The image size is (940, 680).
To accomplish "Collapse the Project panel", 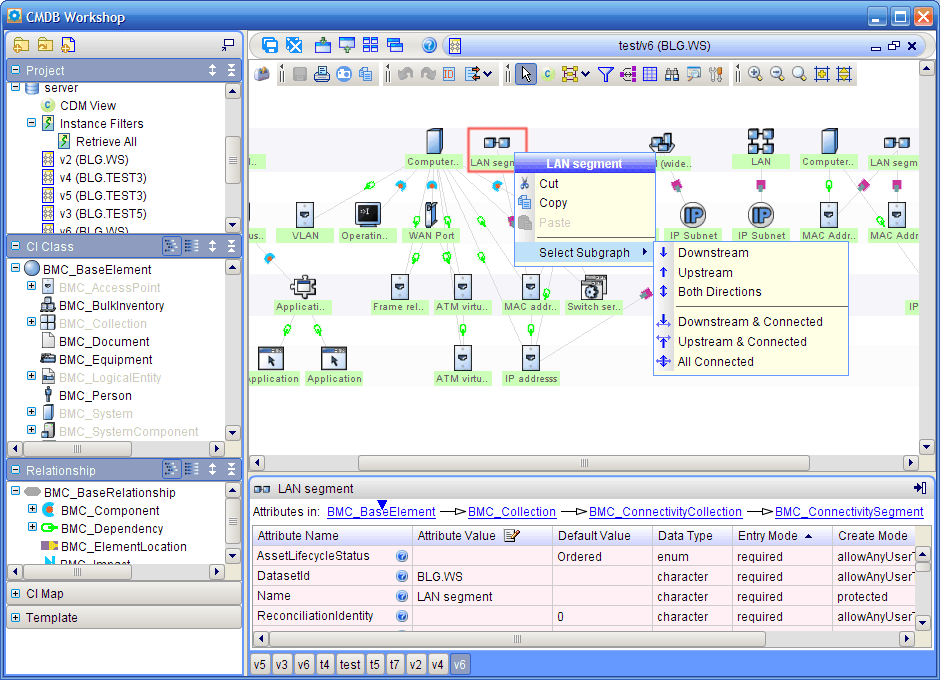I will pos(16,70).
